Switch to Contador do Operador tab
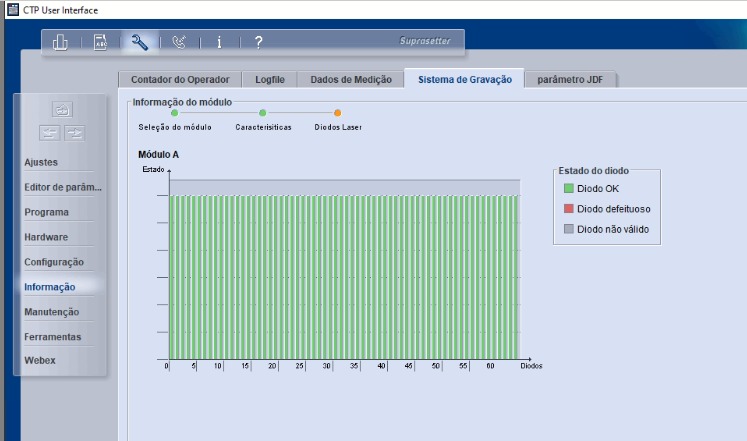 point(180,79)
